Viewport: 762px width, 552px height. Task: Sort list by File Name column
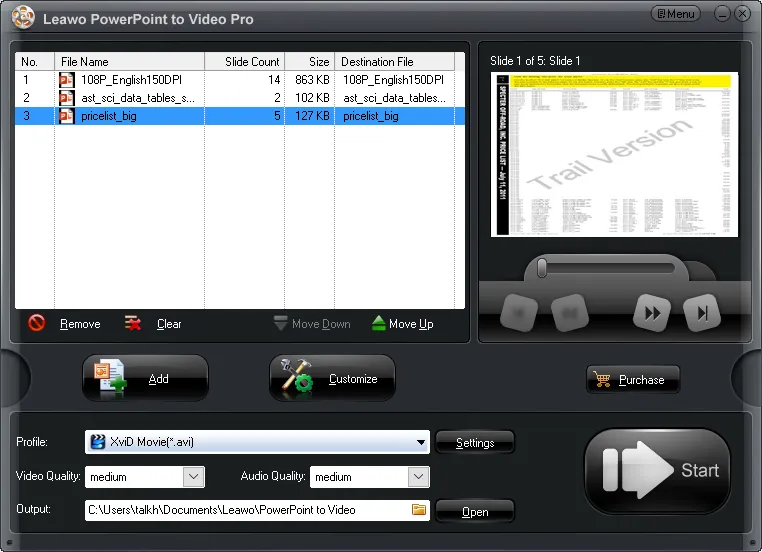click(130, 62)
